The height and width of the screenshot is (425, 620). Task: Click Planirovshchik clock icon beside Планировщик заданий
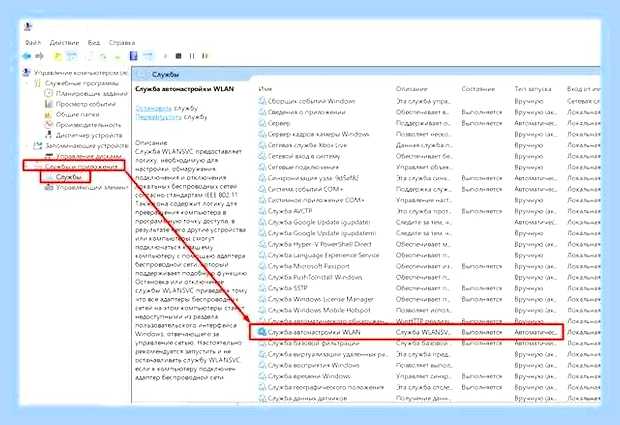[x=48, y=94]
